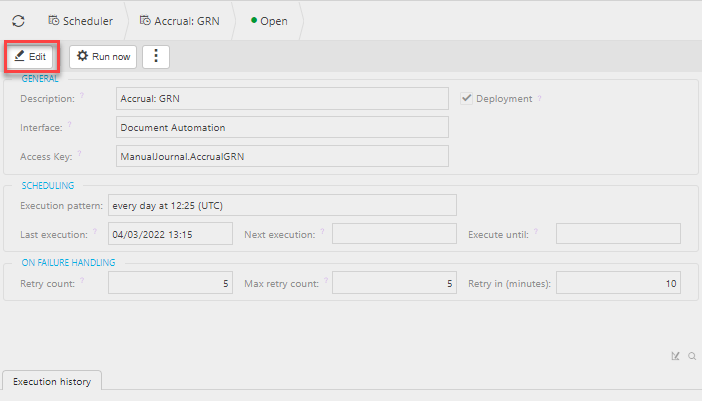
Task: Click the Max retry count field
Action: [394, 283]
